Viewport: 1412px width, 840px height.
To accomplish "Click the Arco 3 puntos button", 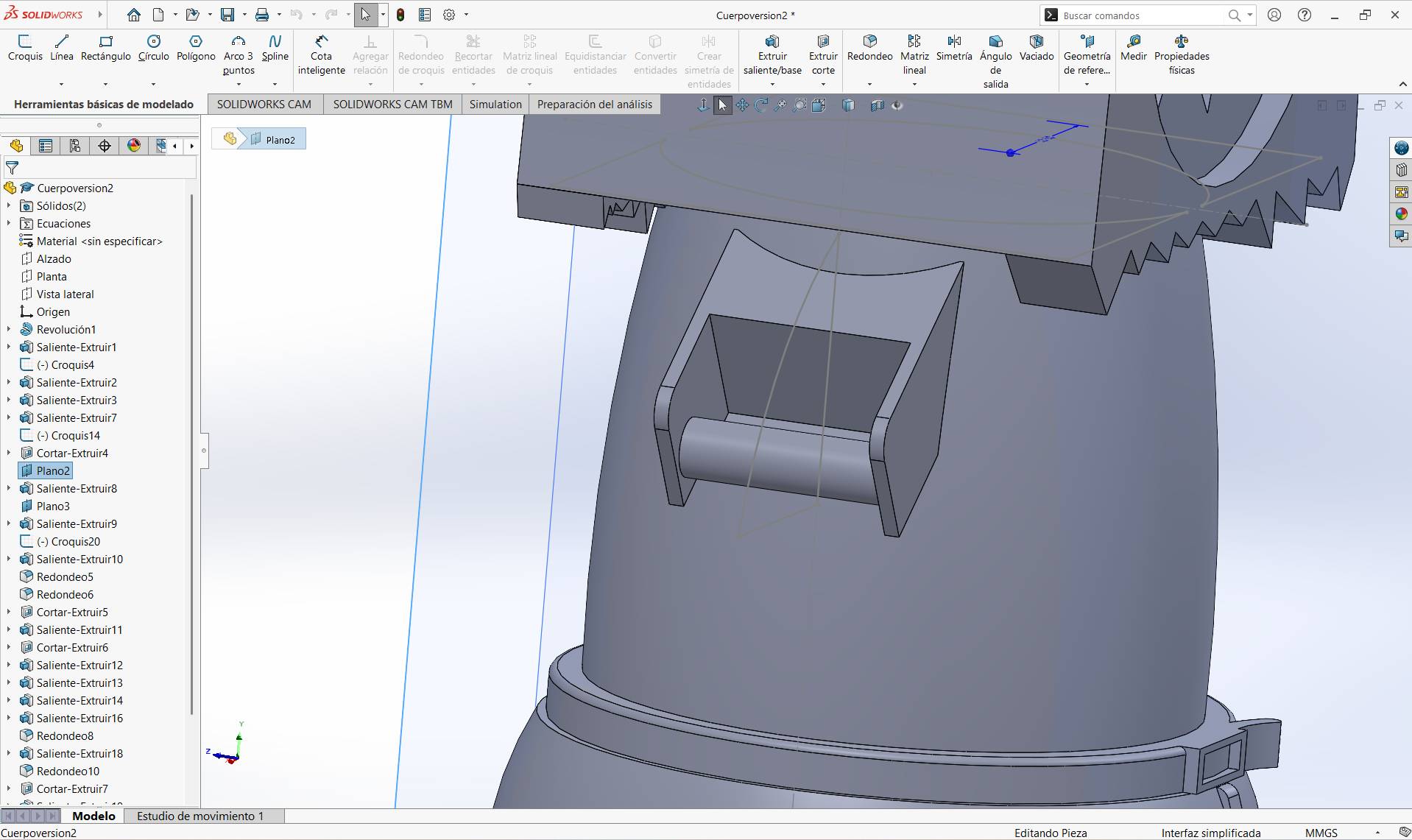I will coord(239,55).
